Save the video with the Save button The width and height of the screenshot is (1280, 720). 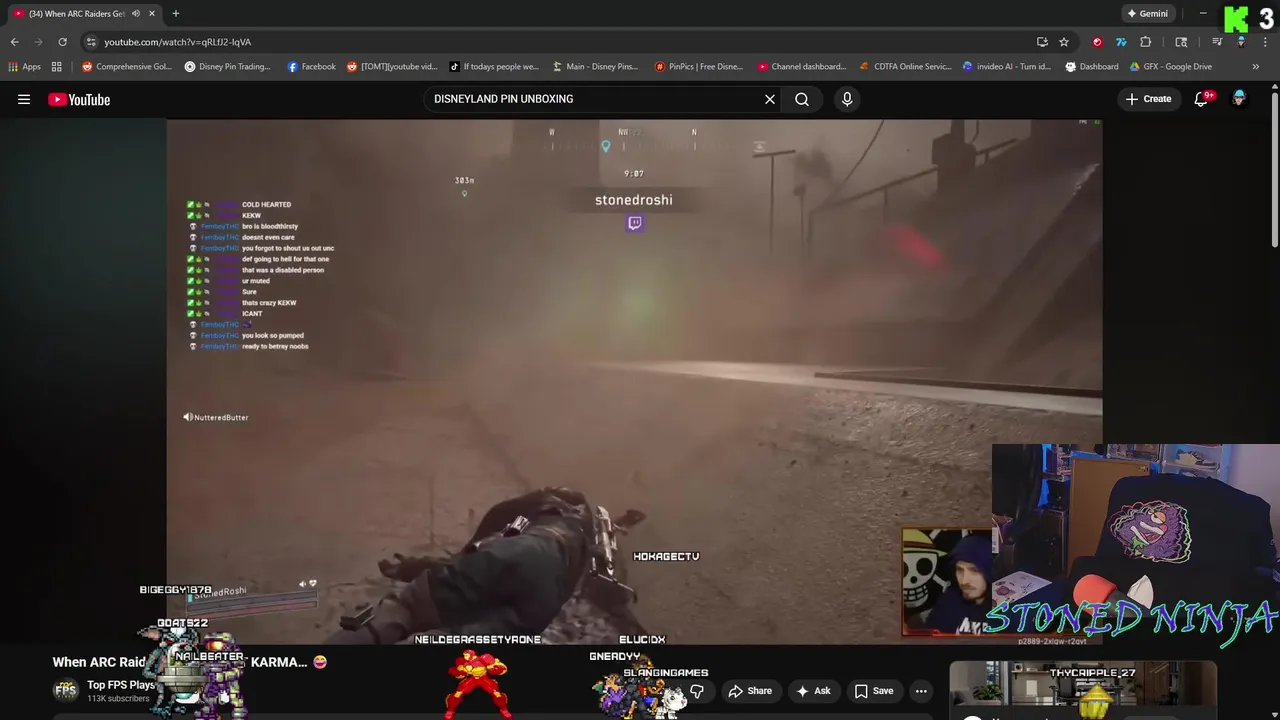(873, 691)
